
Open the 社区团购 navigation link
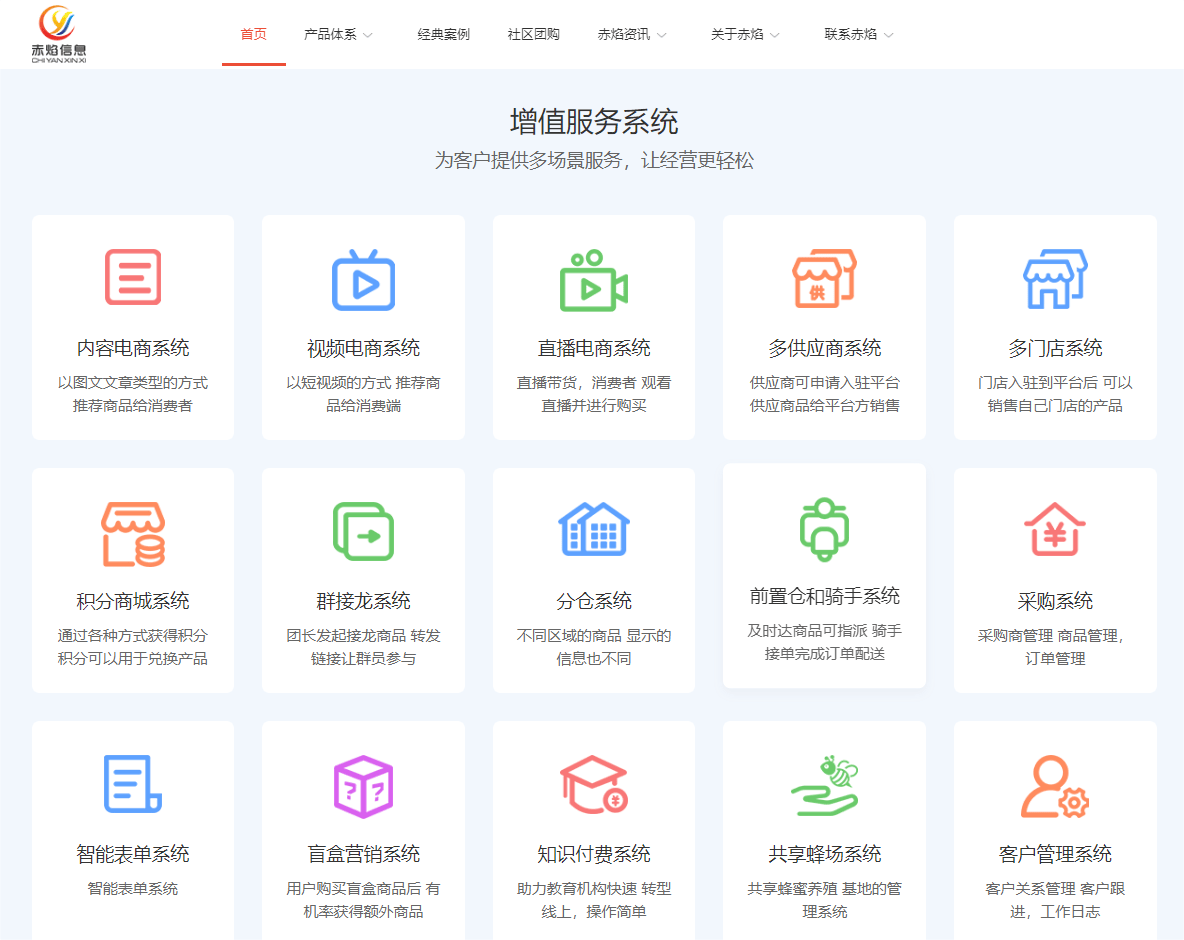533,35
